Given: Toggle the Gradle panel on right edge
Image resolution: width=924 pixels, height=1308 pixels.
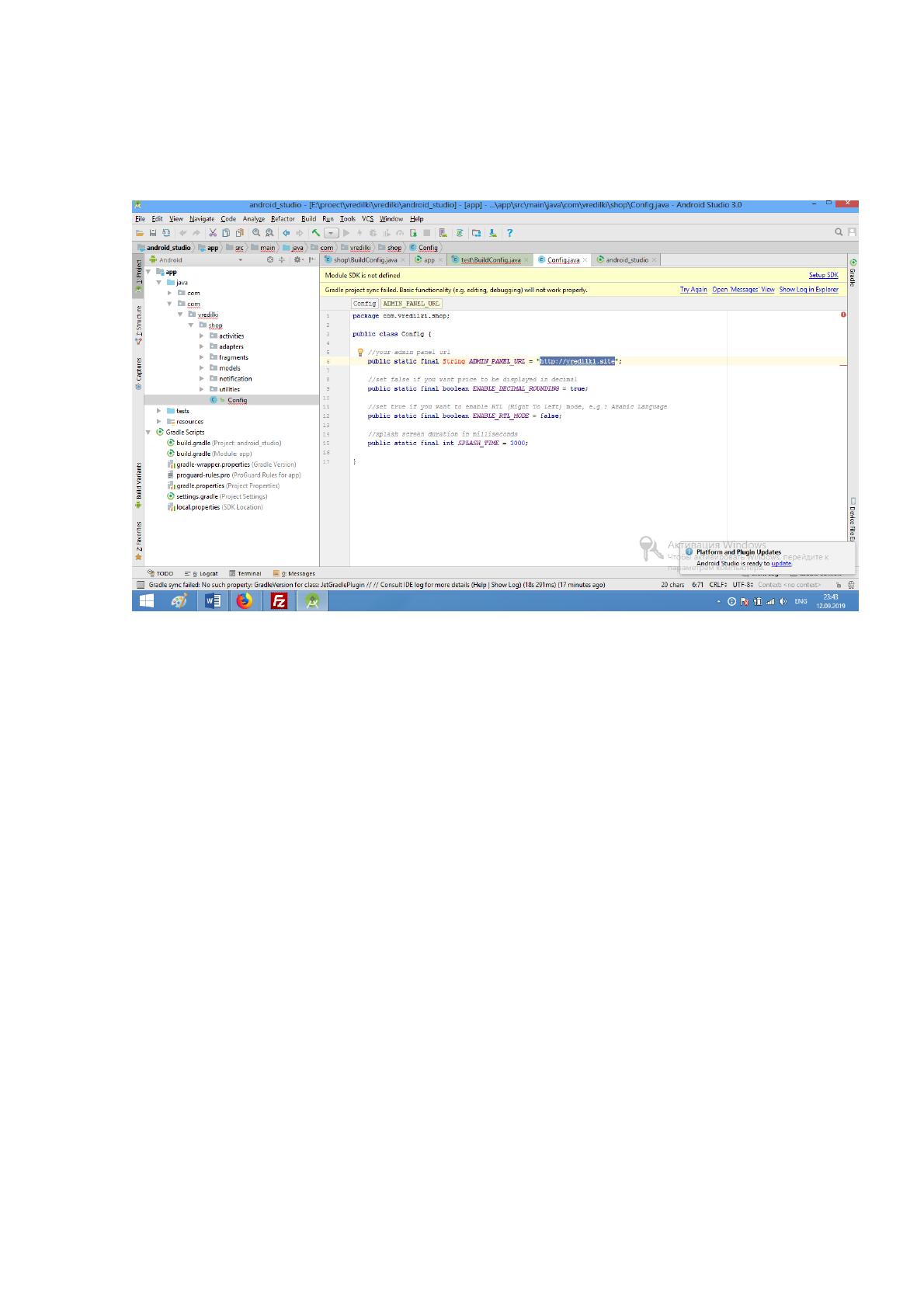Looking at the screenshot, I should tap(853, 273).
